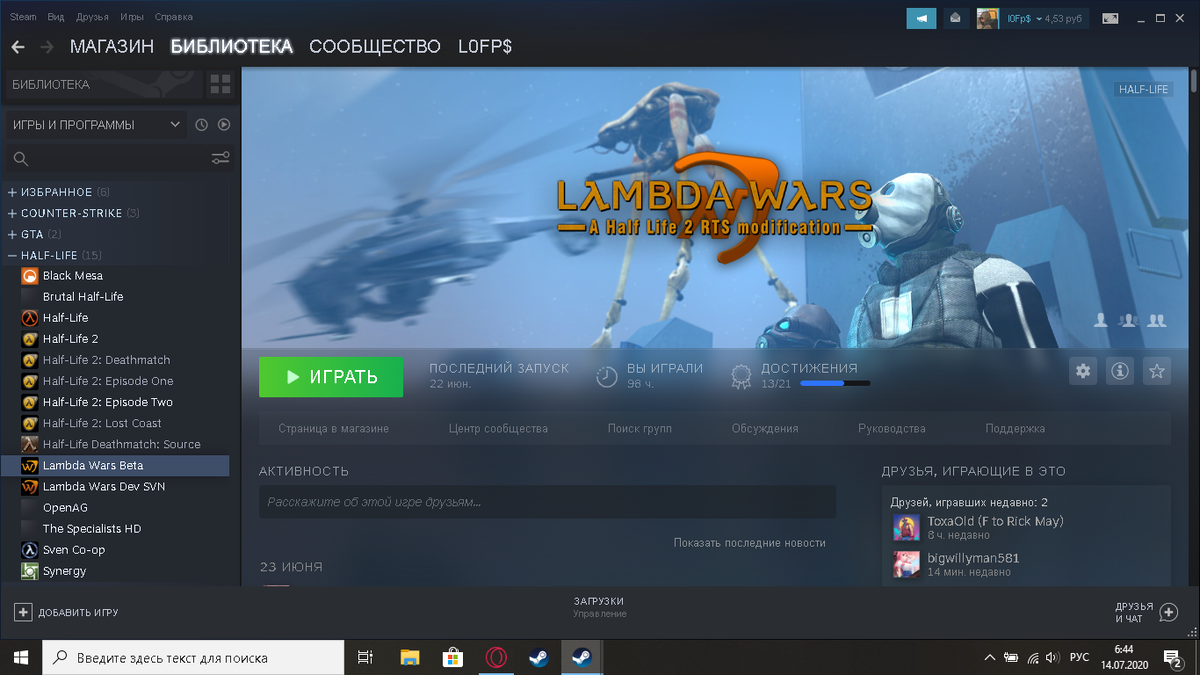Click the search magnifier icon in library
The image size is (1200, 675).
click(21, 158)
